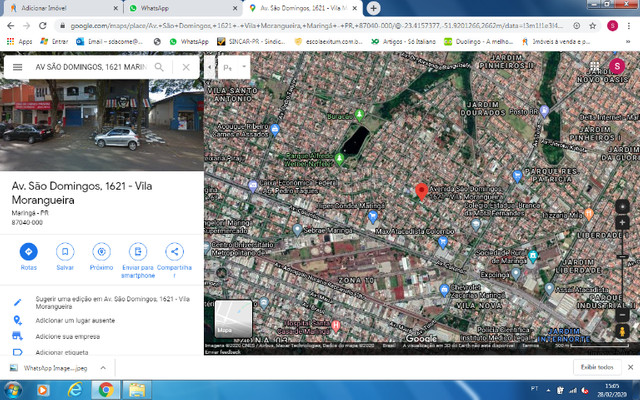Click the Próximo nearby icon
The image size is (640, 400).
101,251
